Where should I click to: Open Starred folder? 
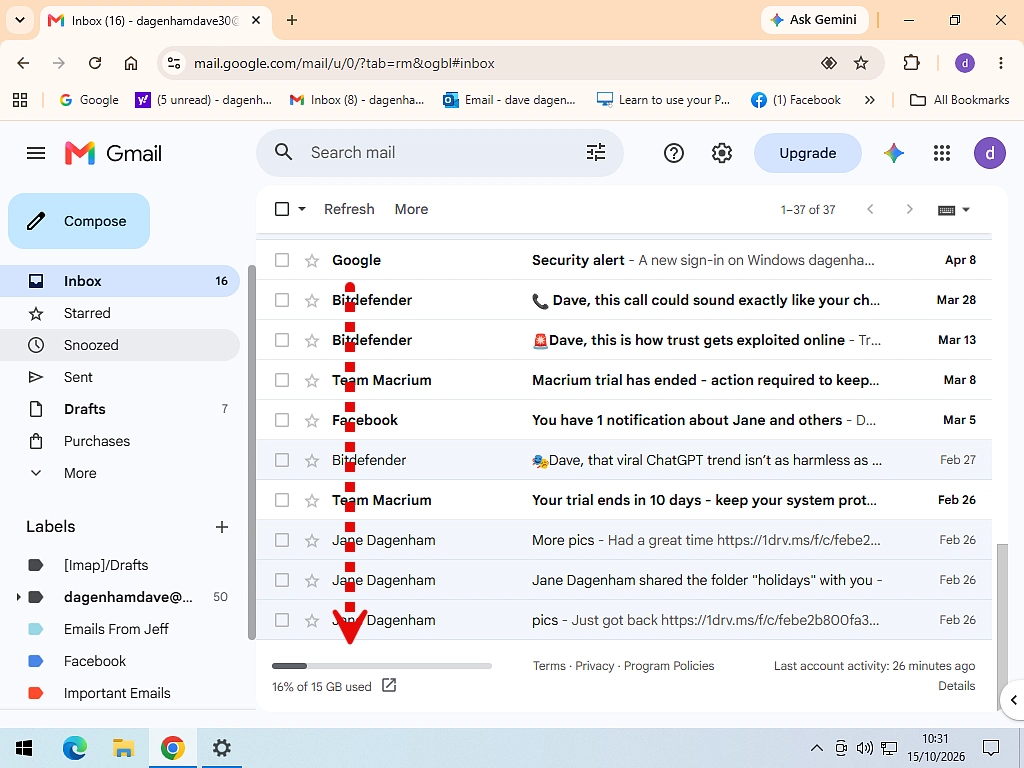(120, 313)
